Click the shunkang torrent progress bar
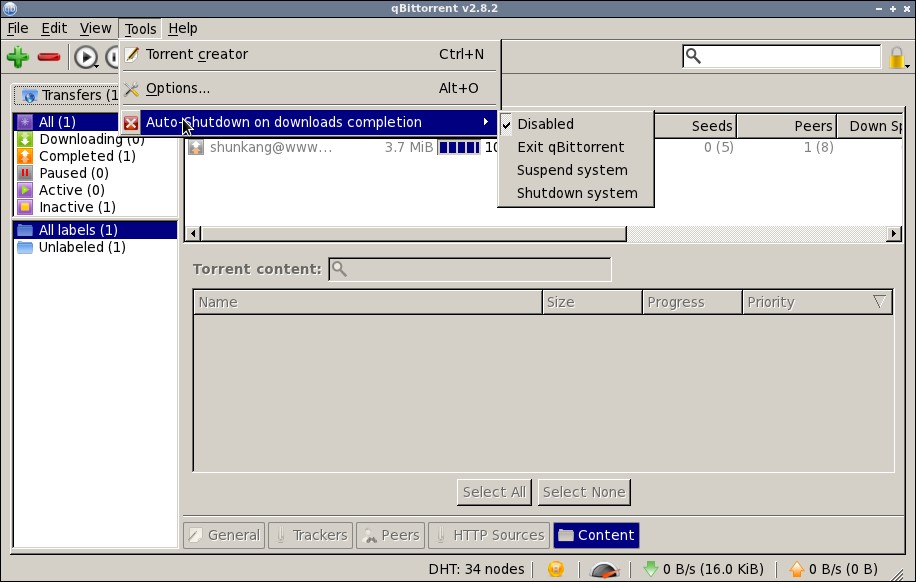Screen dimensions: 916x582 [x=459, y=147]
